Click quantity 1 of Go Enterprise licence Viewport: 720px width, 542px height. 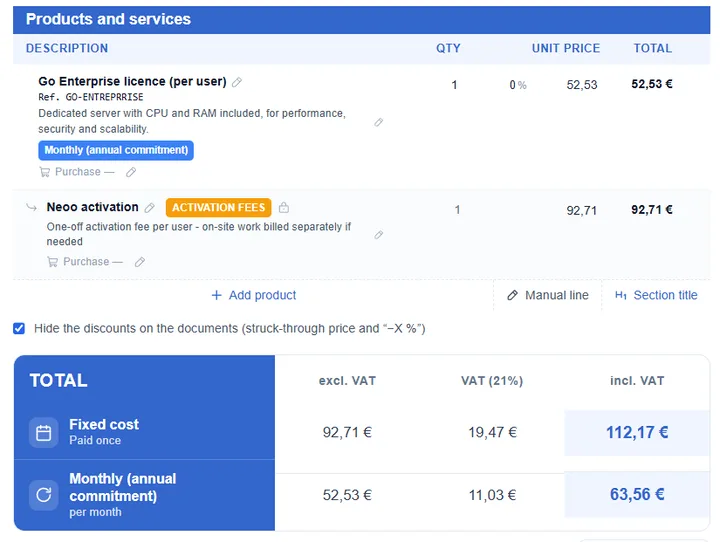pyautogui.click(x=454, y=85)
